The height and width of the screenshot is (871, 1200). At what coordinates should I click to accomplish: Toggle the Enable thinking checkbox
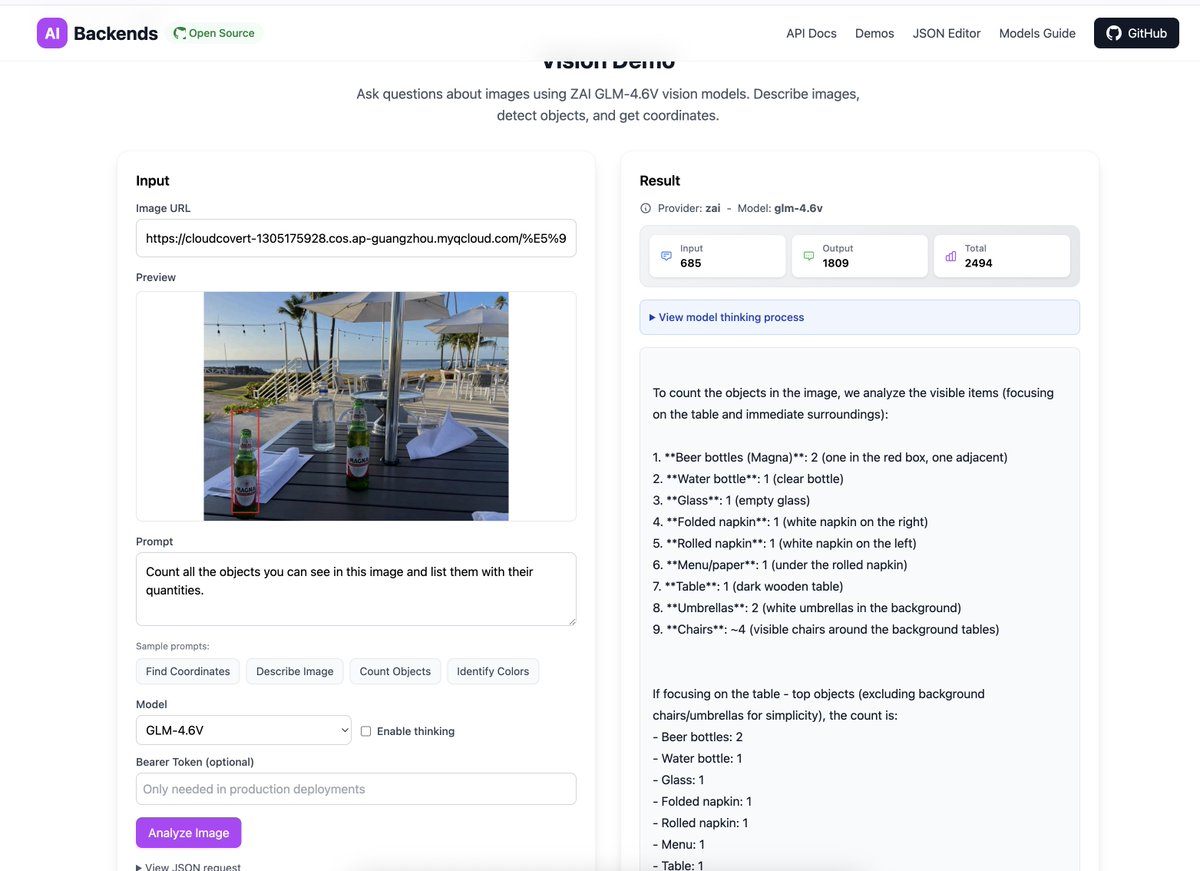click(366, 731)
